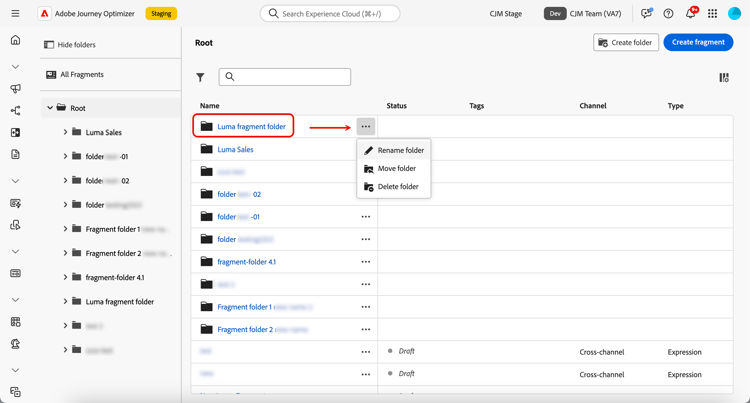This screenshot has width=750, height=403.
Task: Click the Create fragment button
Action: coord(698,42)
